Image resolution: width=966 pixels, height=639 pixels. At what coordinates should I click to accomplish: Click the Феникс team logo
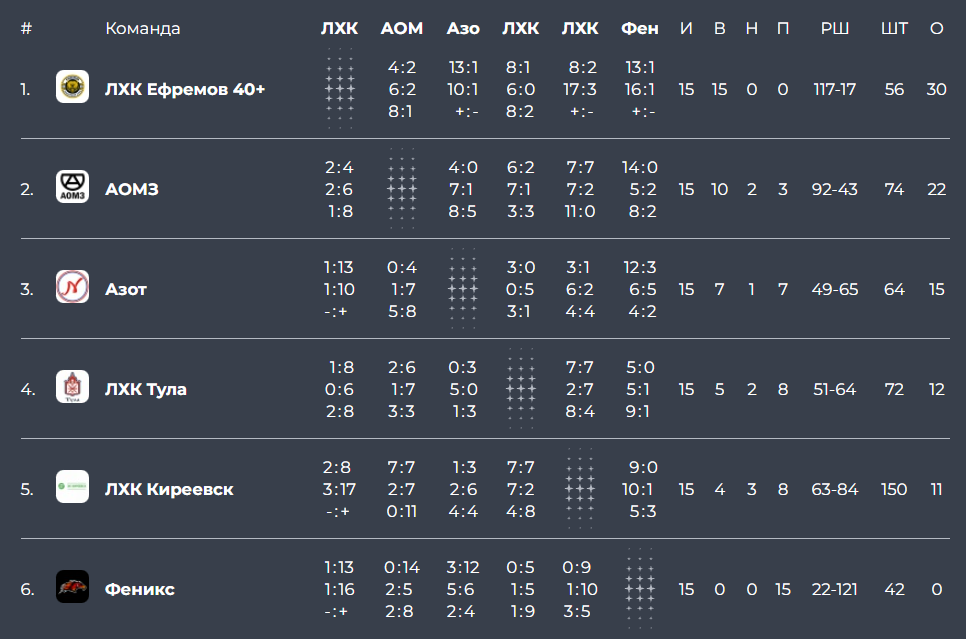point(72,587)
